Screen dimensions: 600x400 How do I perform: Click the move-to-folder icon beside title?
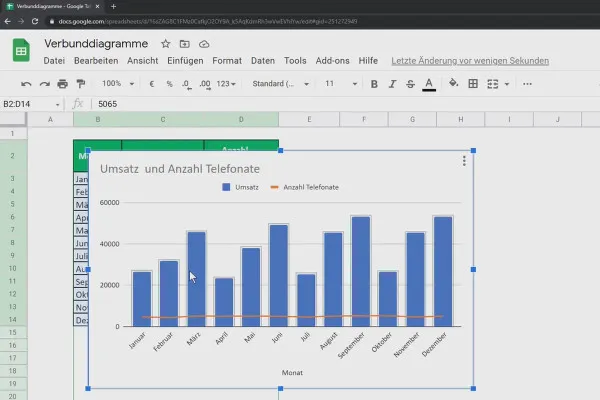tap(185, 44)
